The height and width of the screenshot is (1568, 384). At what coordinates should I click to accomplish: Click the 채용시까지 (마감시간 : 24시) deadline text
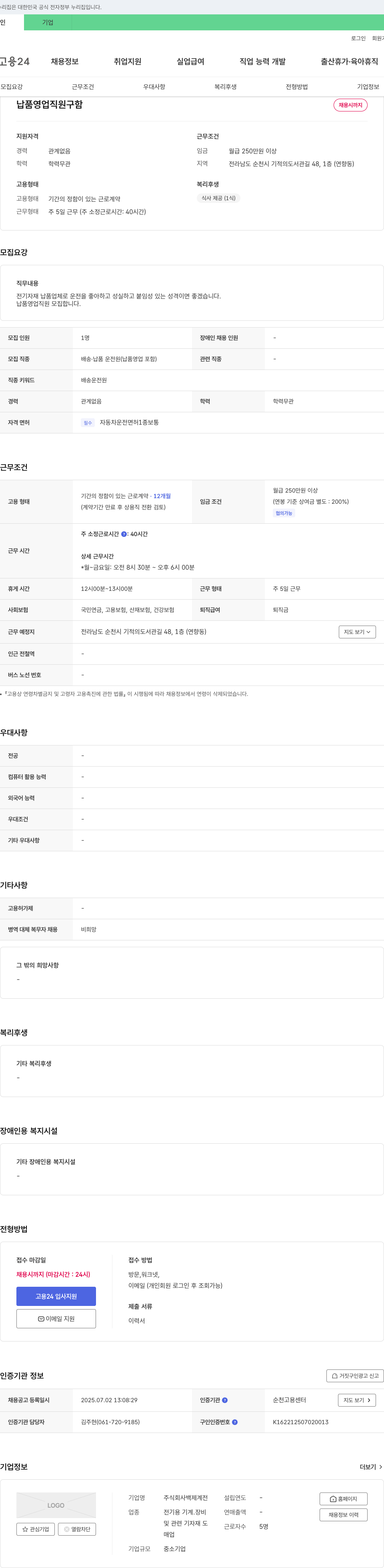[x=53, y=1274]
